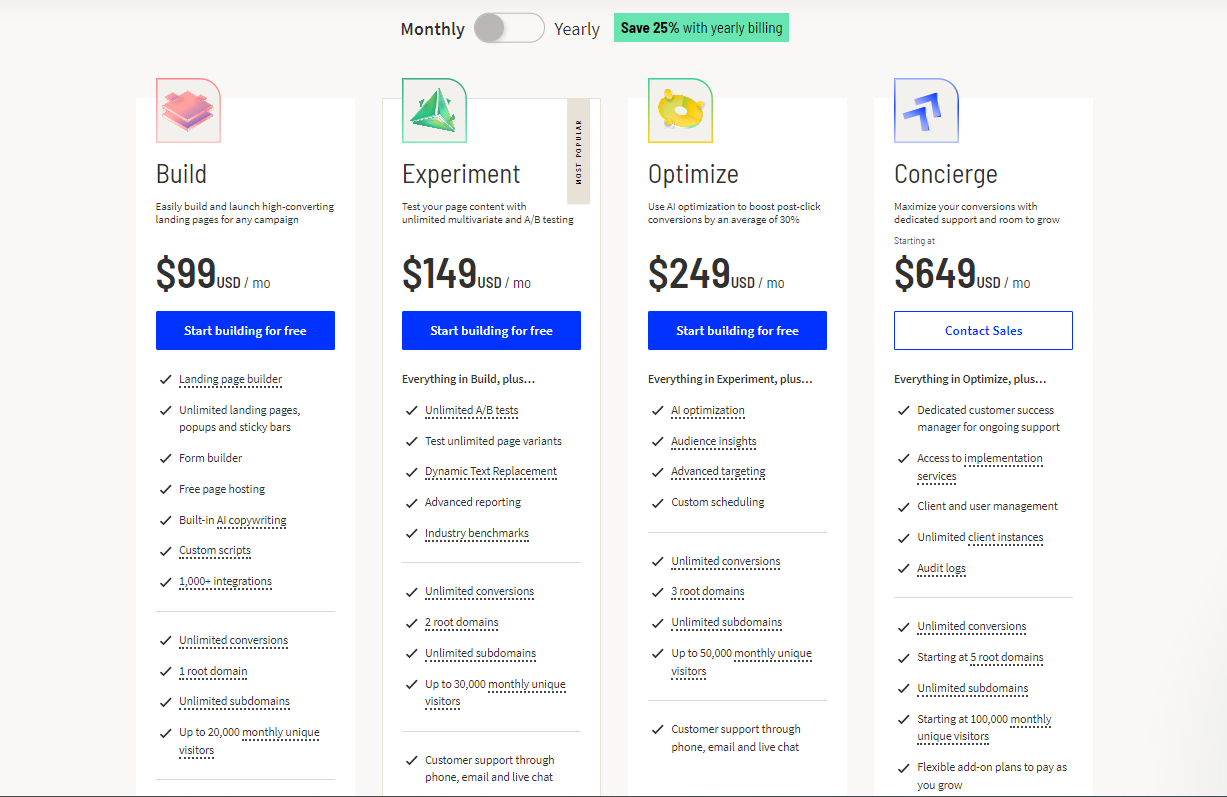Click the Optimize plan yellow icon
1227x797 pixels.
(x=680, y=110)
